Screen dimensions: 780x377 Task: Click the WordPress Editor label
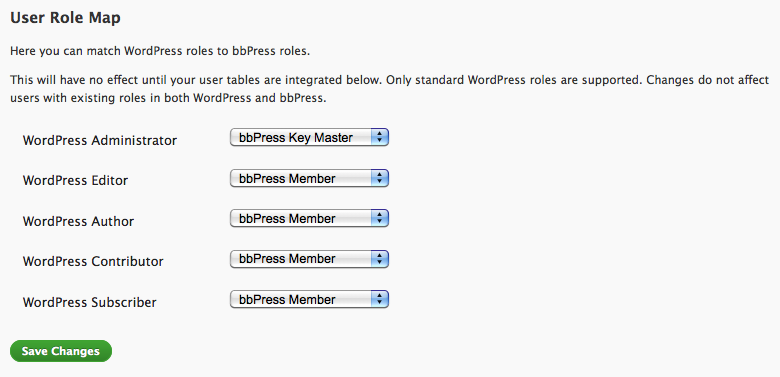tap(75, 181)
